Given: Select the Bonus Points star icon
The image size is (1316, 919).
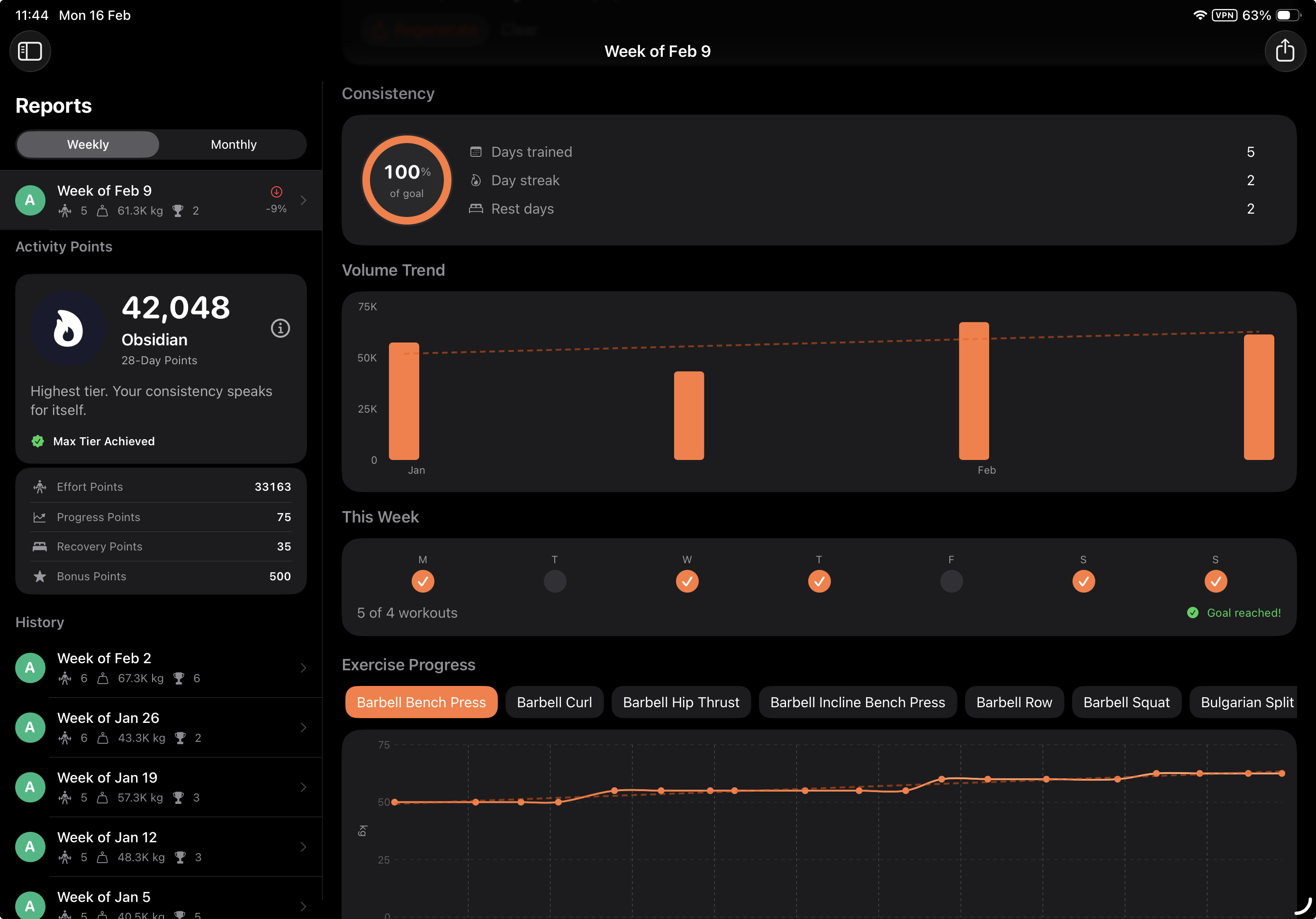Looking at the screenshot, I should point(39,576).
